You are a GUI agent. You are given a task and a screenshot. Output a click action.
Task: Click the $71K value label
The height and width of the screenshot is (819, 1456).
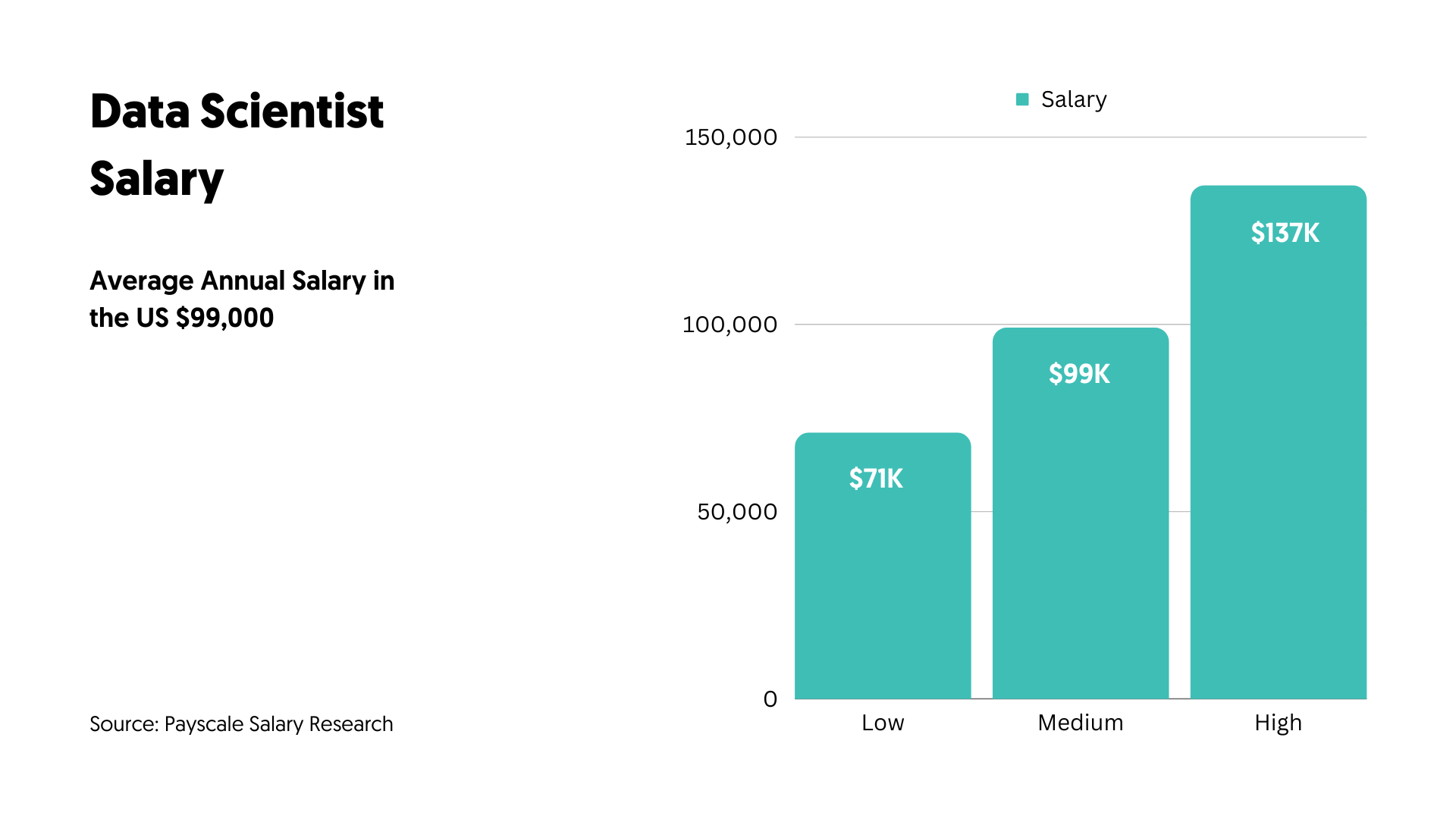(x=876, y=479)
